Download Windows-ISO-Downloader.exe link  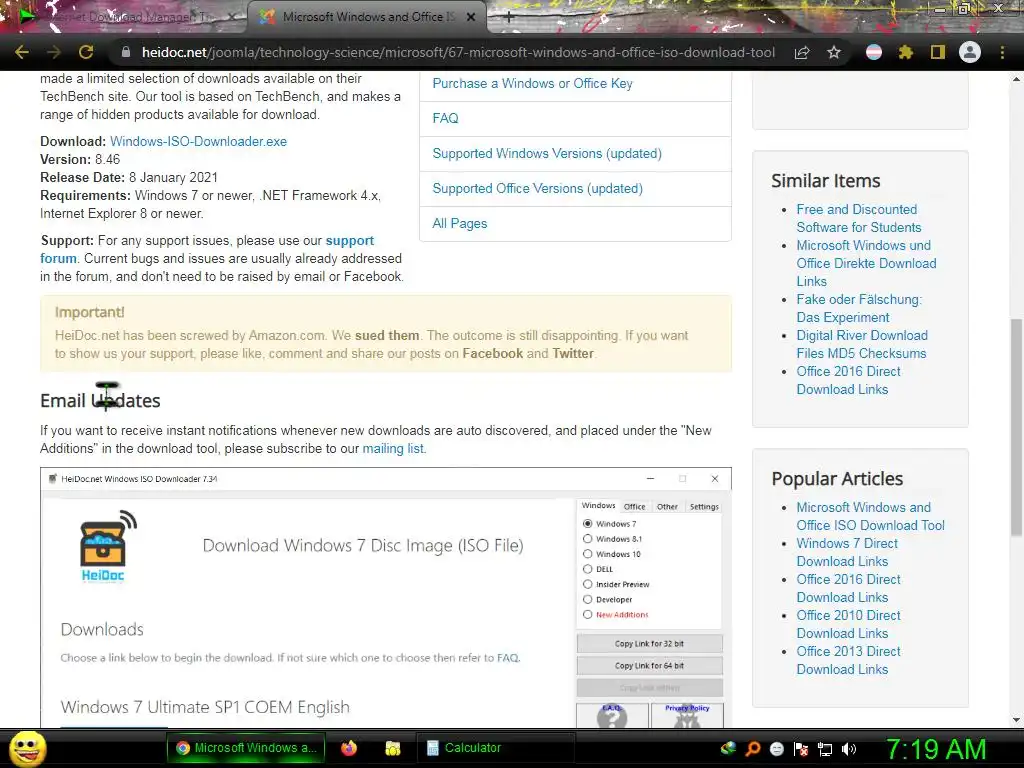click(199, 141)
